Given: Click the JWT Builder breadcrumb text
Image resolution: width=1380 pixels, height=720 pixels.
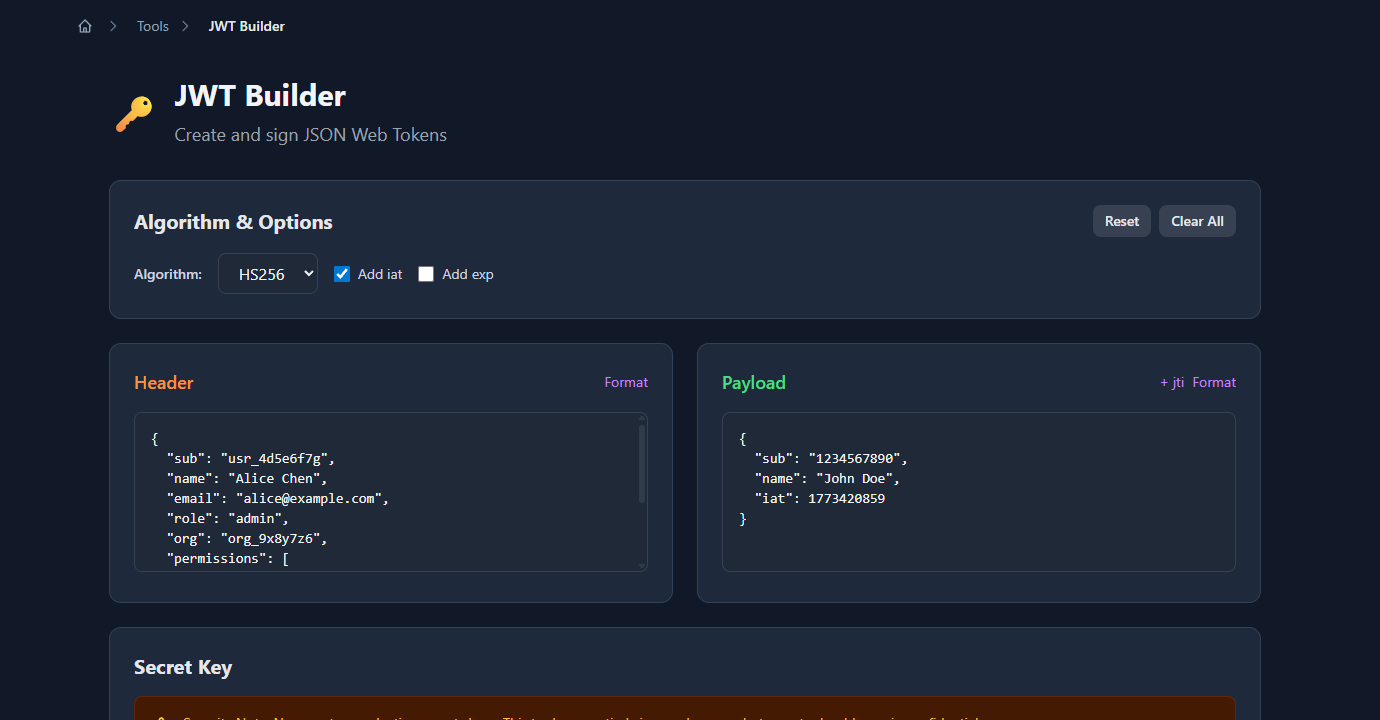Looking at the screenshot, I should click(247, 27).
